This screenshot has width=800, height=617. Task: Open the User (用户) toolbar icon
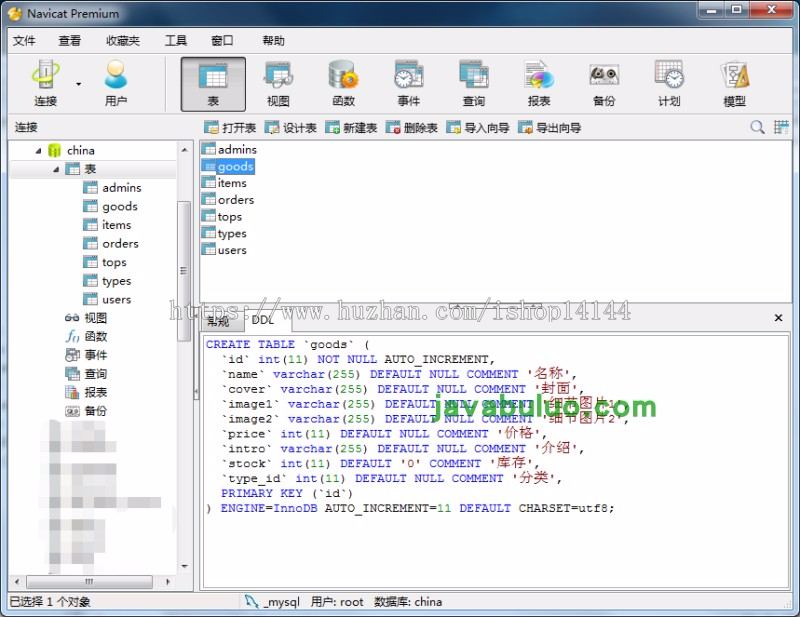point(116,84)
